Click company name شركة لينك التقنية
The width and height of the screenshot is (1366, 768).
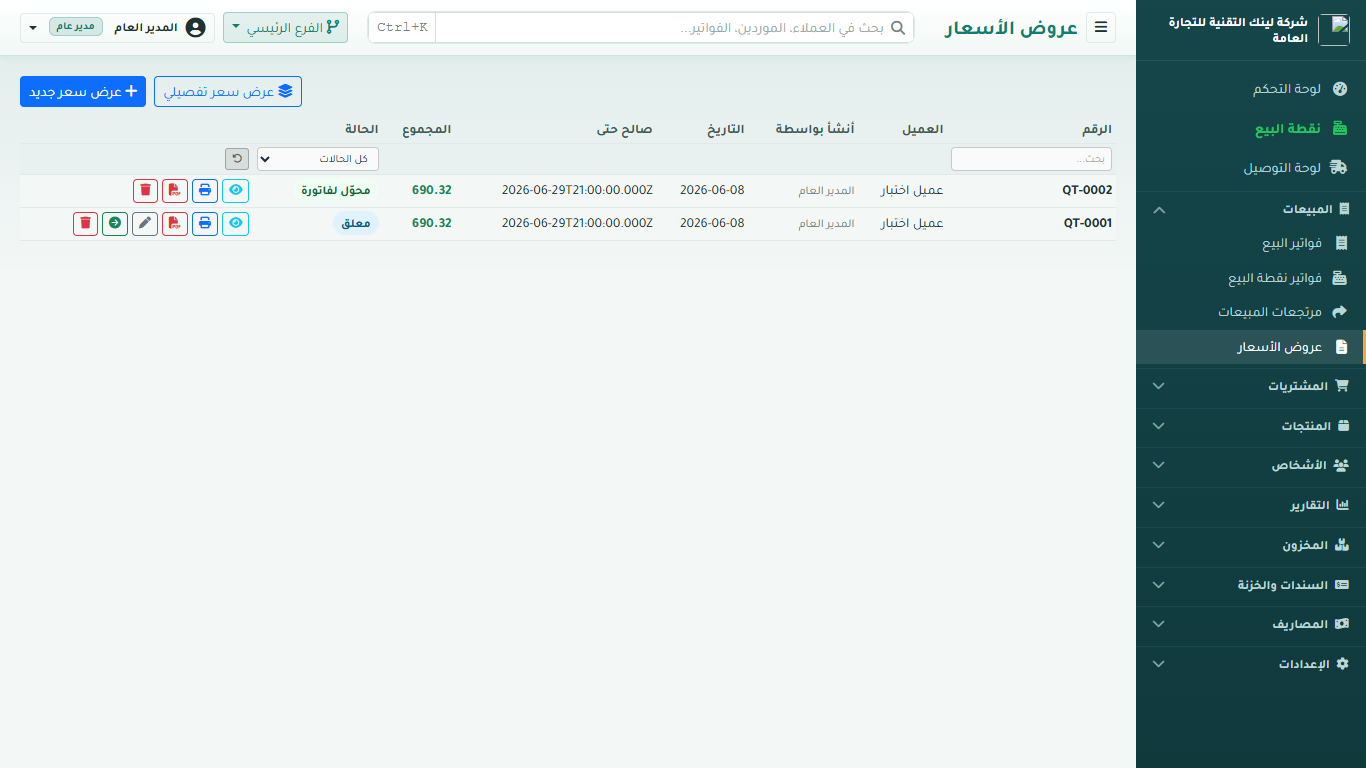click(1238, 29)
